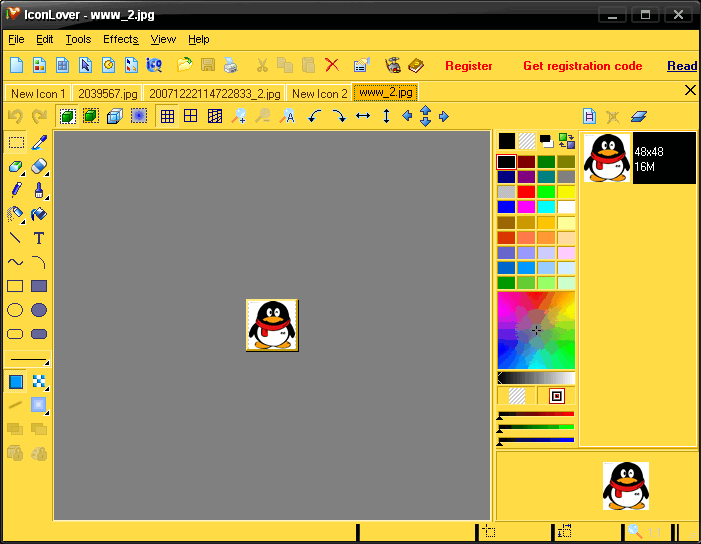Toggle the second green cube mode
Viewport: 701px width, 544px height.
(91, 116)
